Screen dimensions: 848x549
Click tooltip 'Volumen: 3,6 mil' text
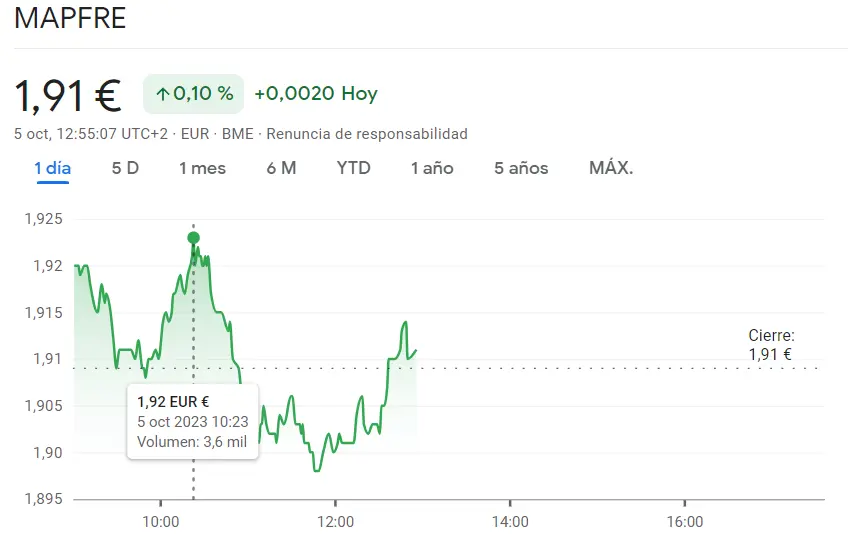pyautogui.click(x=192, y=442)
